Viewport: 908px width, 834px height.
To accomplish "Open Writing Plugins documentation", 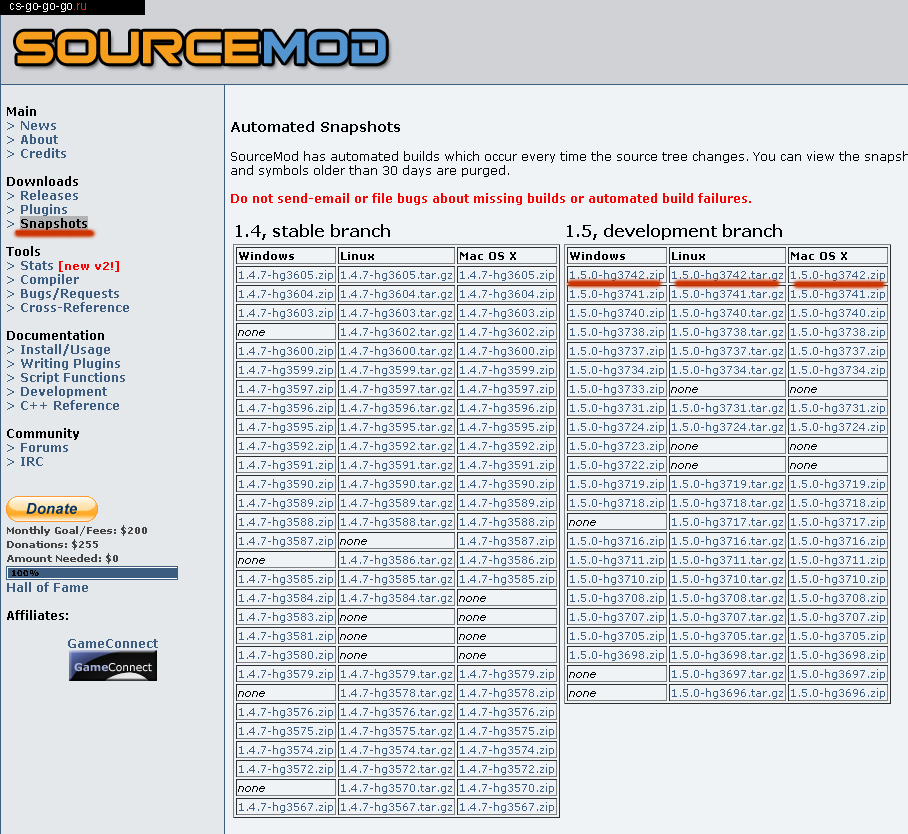I will pos(71,364).
